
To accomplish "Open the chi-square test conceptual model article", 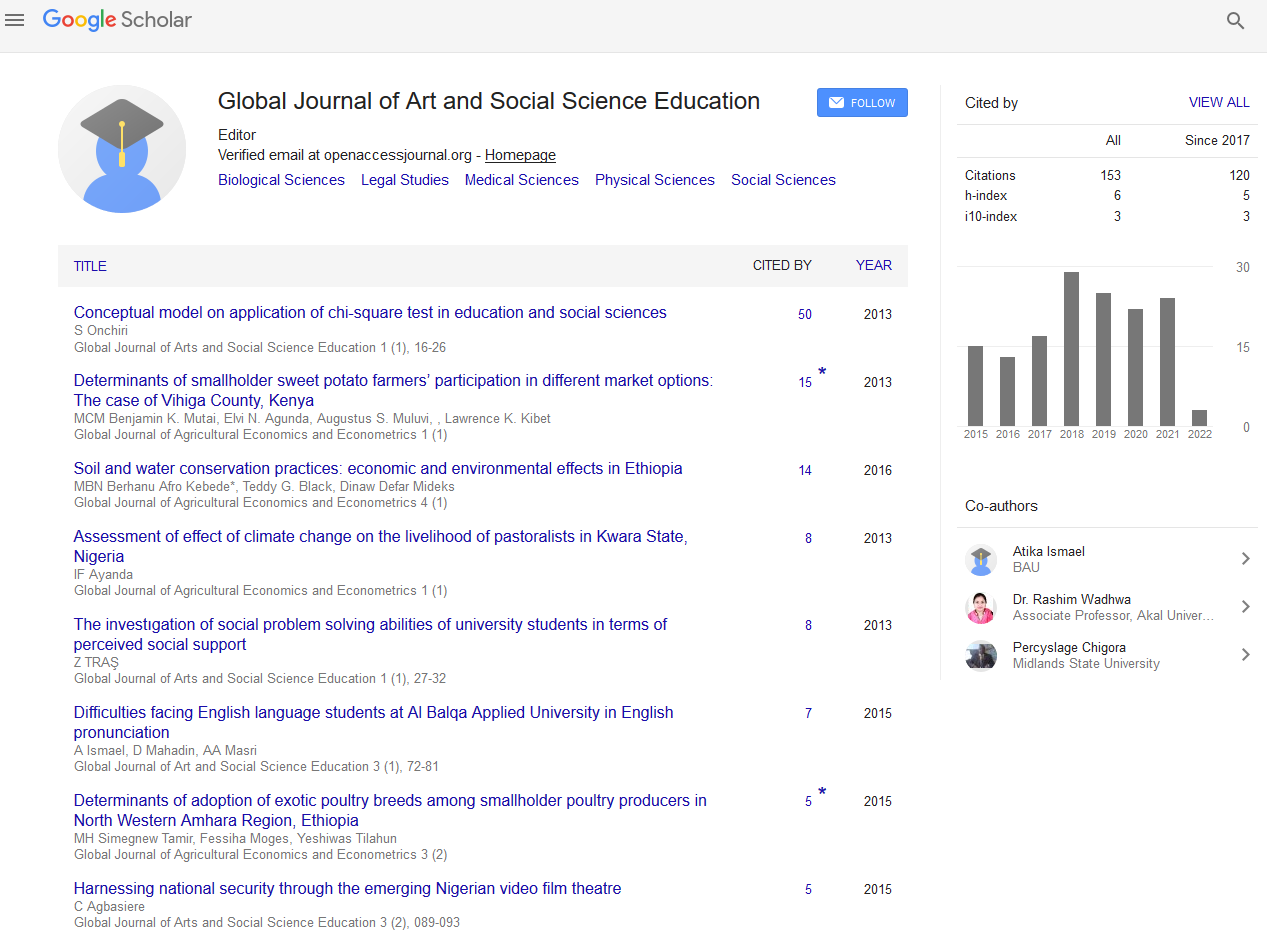I will click(x=370, y=313).
